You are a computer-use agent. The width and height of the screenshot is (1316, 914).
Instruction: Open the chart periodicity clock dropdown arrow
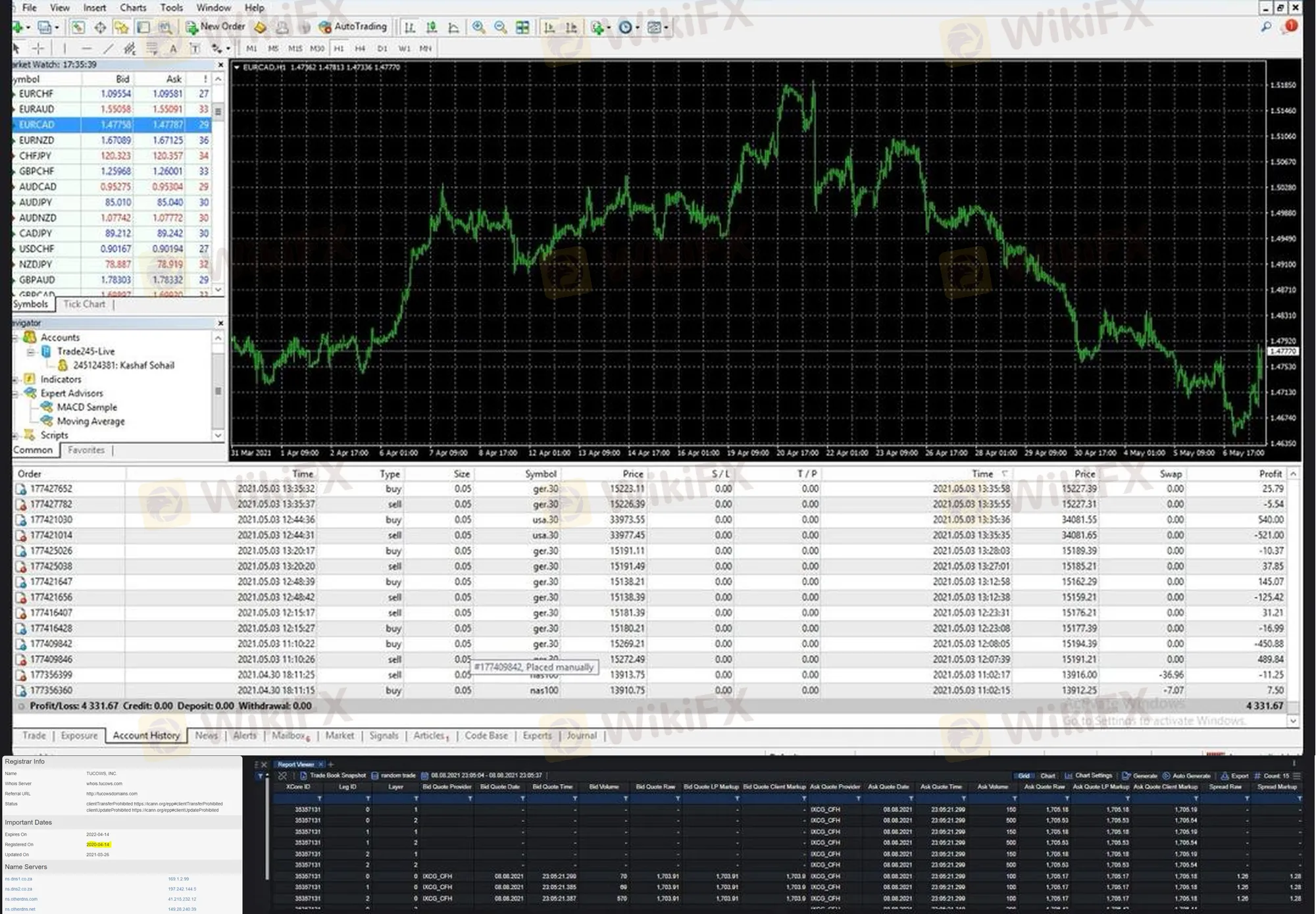click(637, 28)
